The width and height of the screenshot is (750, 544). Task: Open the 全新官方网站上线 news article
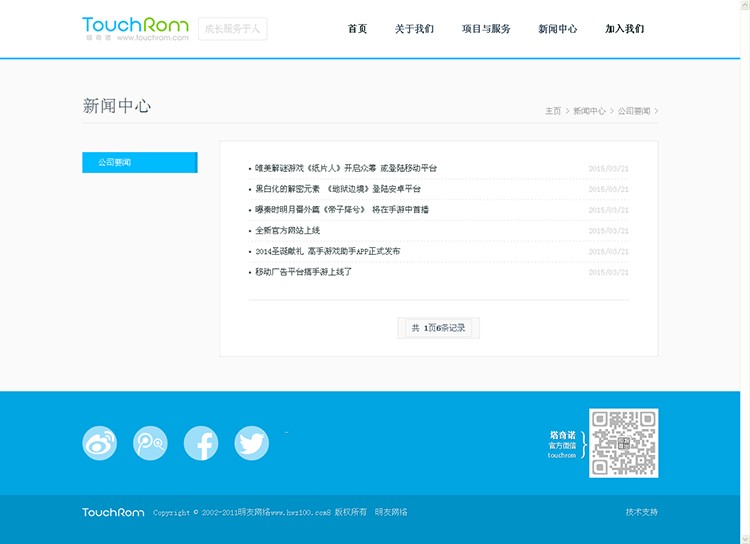287,230
